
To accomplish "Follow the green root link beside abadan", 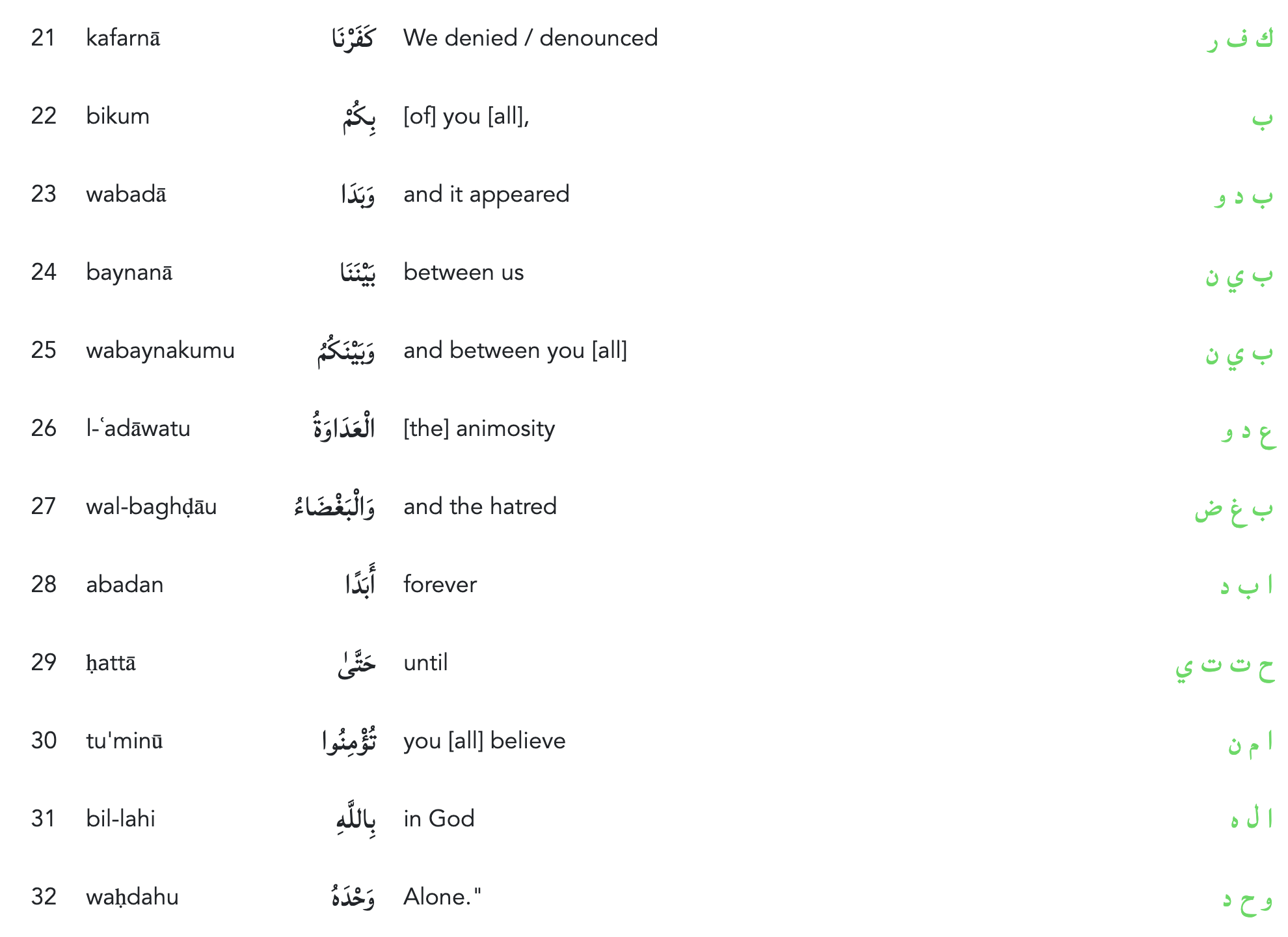I will click(x=1246, y=586).
